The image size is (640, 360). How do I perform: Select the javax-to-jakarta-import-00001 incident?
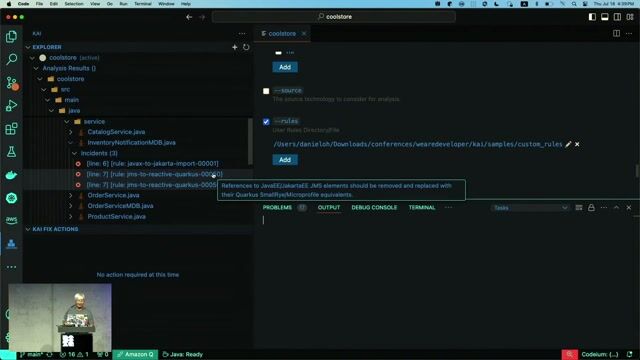152,164
